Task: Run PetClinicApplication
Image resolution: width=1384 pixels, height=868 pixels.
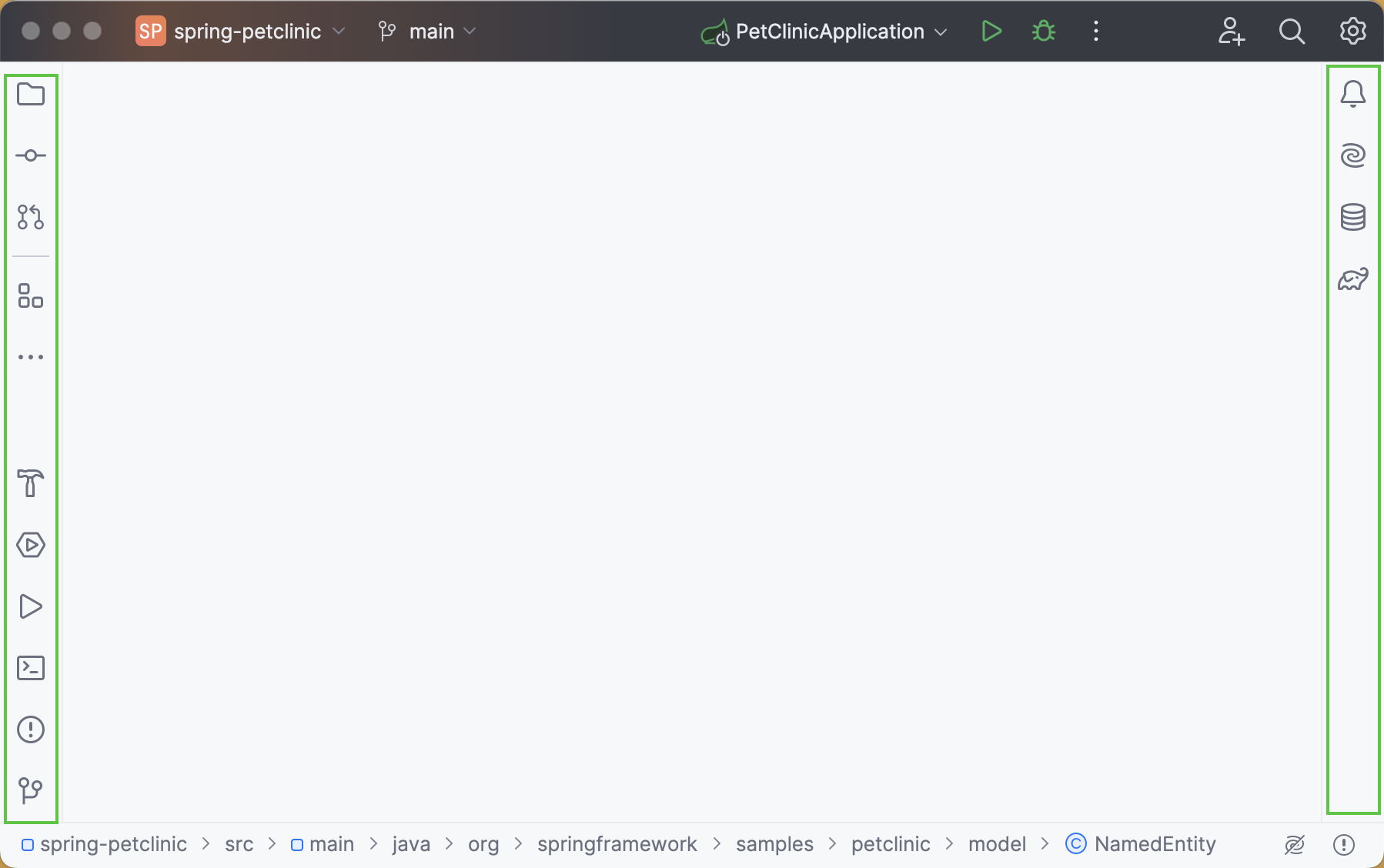Action: point(991,31)
